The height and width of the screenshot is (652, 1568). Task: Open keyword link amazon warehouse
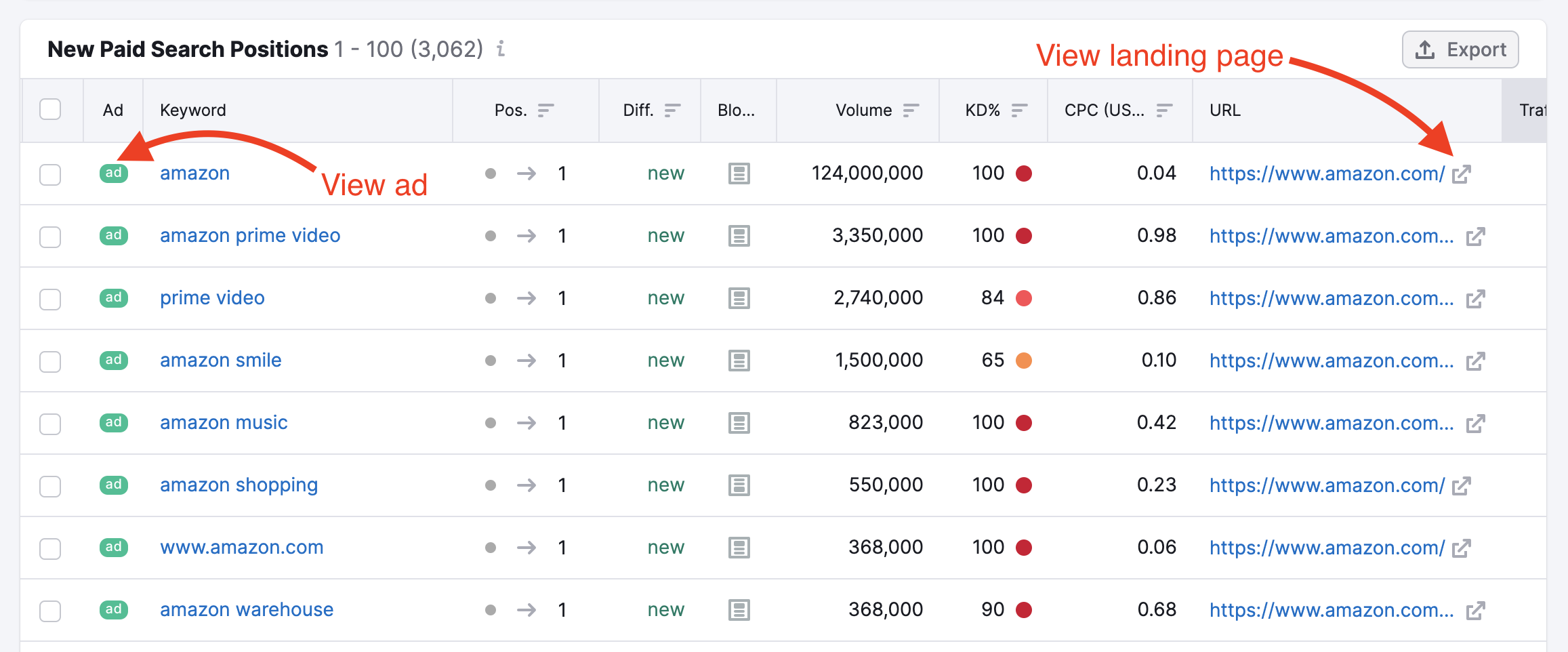coord(247,609)
